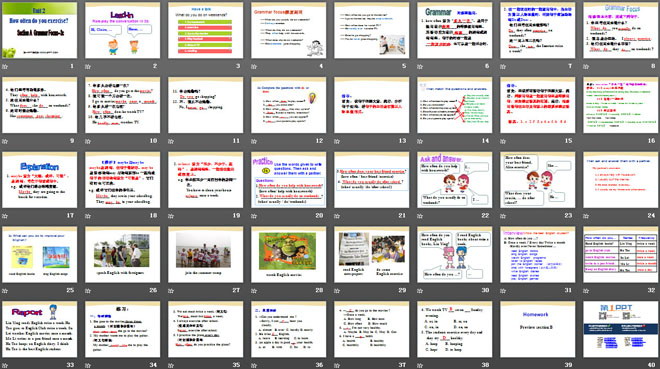Select the final 1PPT slide 40
This screenshot has height=369, width=660.
coord(621,329)
